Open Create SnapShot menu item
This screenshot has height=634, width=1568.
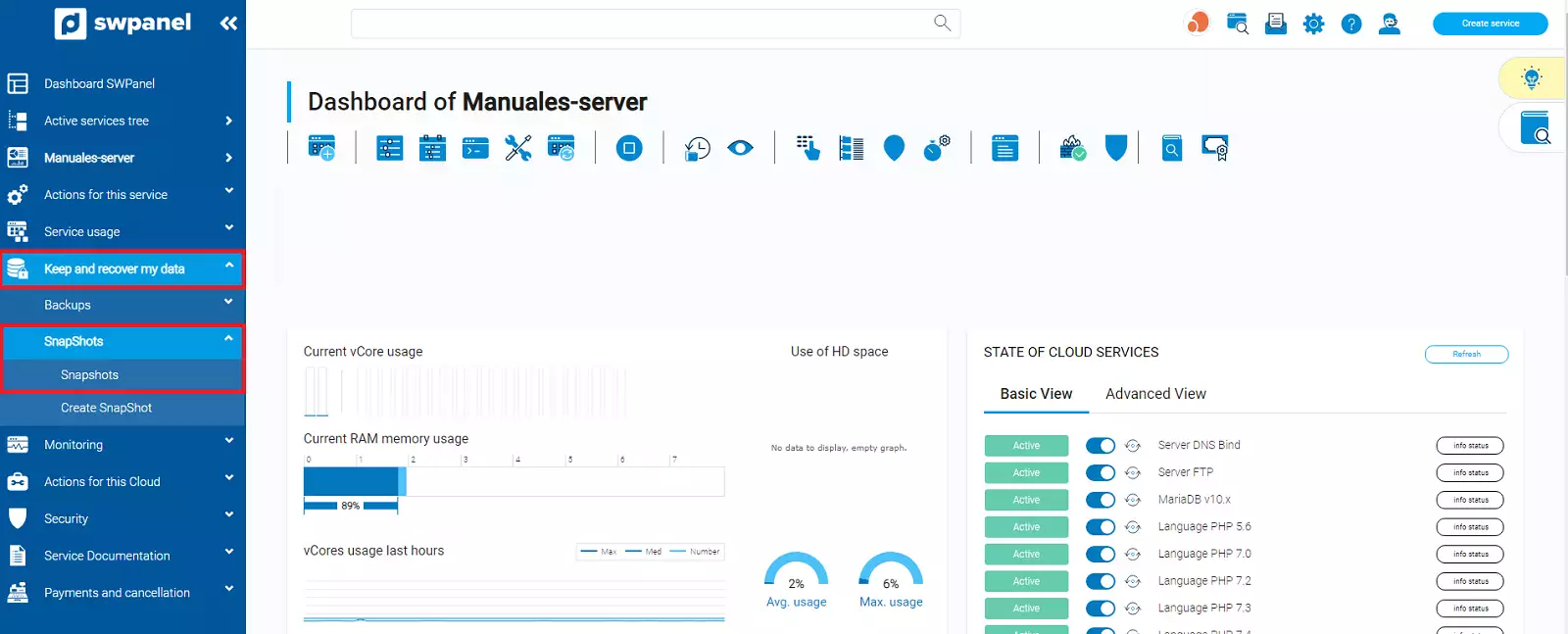106,408
